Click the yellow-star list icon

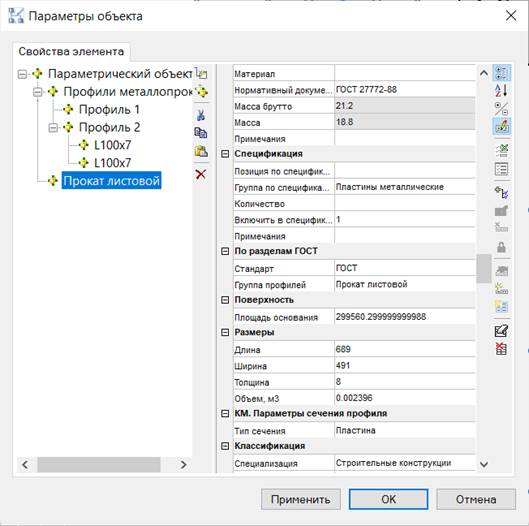tap(501, 288)
